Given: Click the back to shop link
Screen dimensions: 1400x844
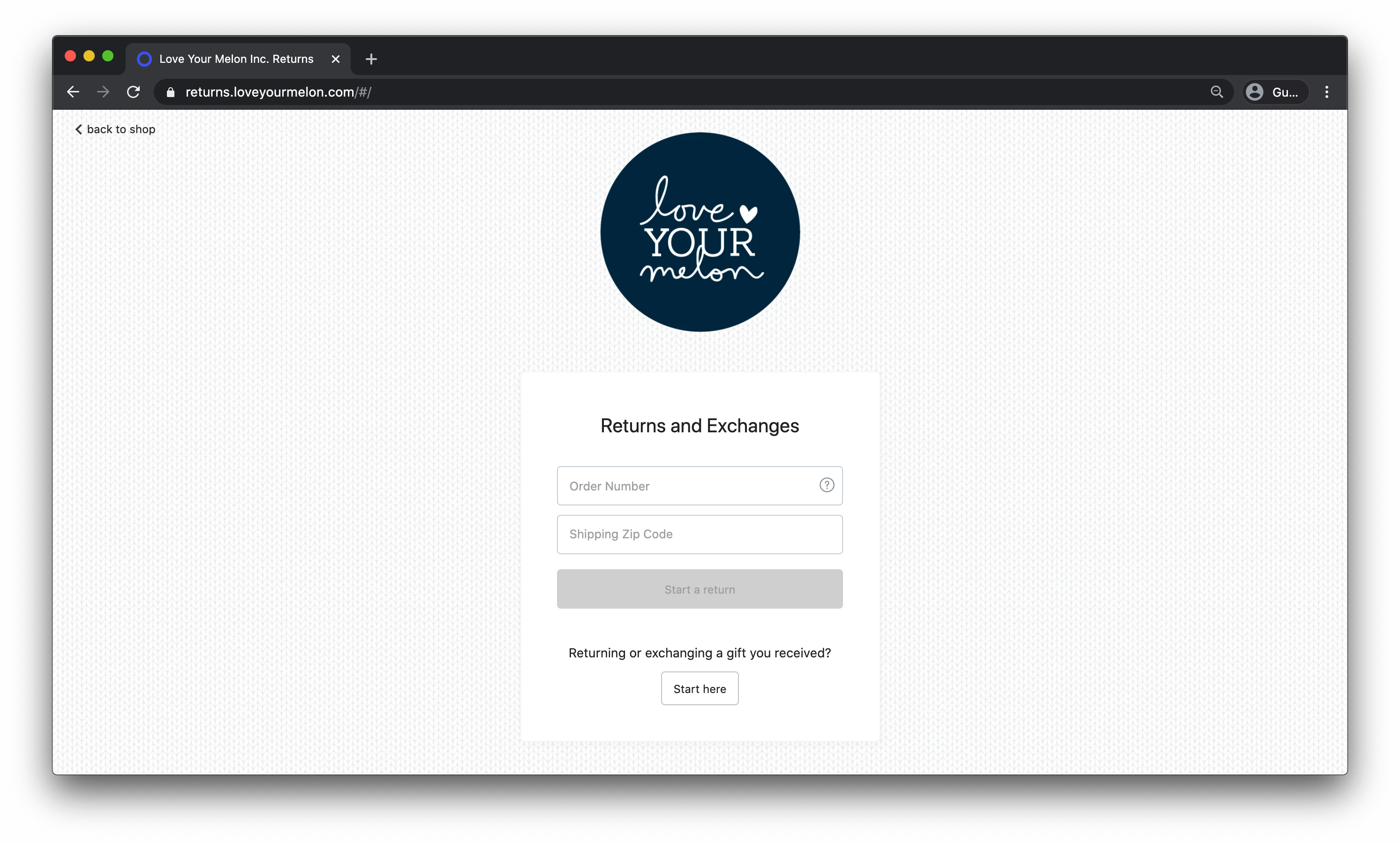Looking at the screenshot, I should [115, 129].
